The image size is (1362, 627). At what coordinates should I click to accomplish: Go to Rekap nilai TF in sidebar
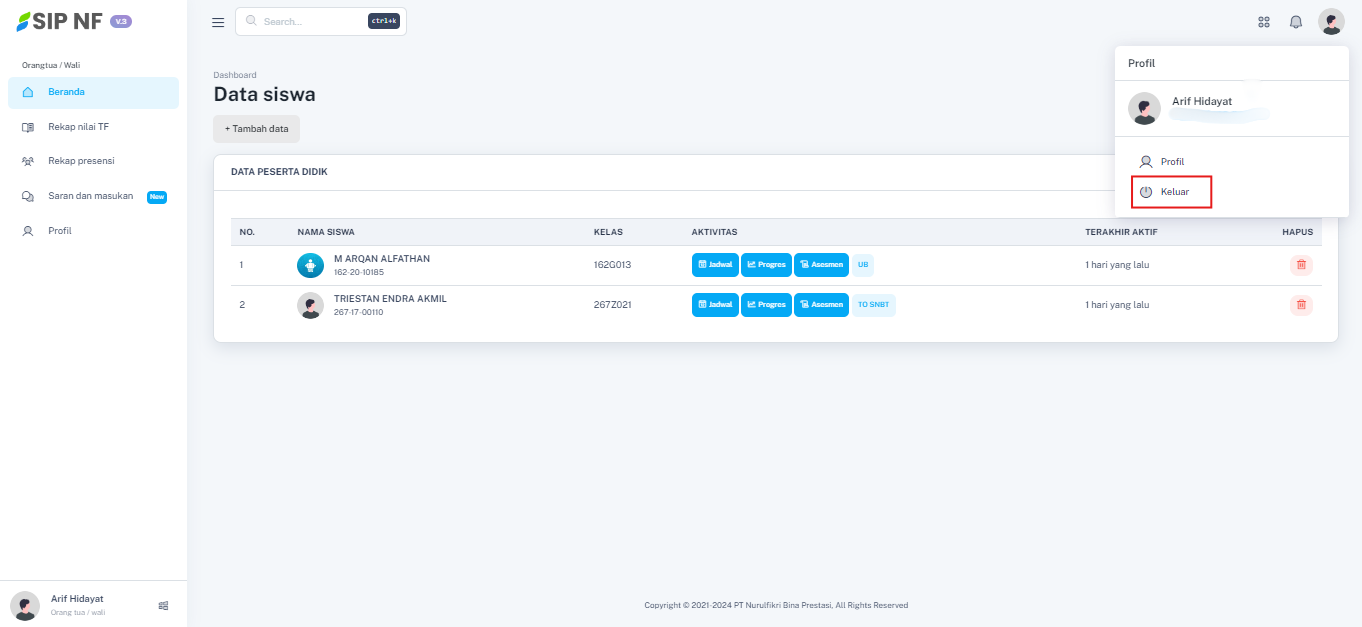[x=78, y=127]
